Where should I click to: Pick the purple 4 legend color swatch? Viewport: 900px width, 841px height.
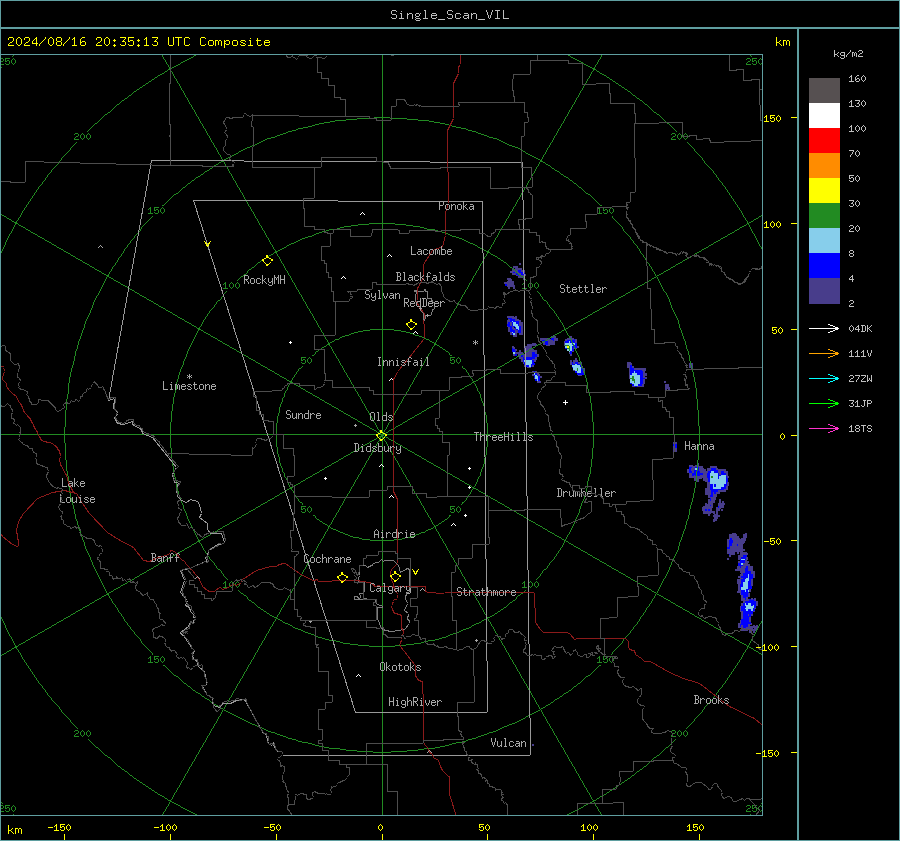(824, 290)
